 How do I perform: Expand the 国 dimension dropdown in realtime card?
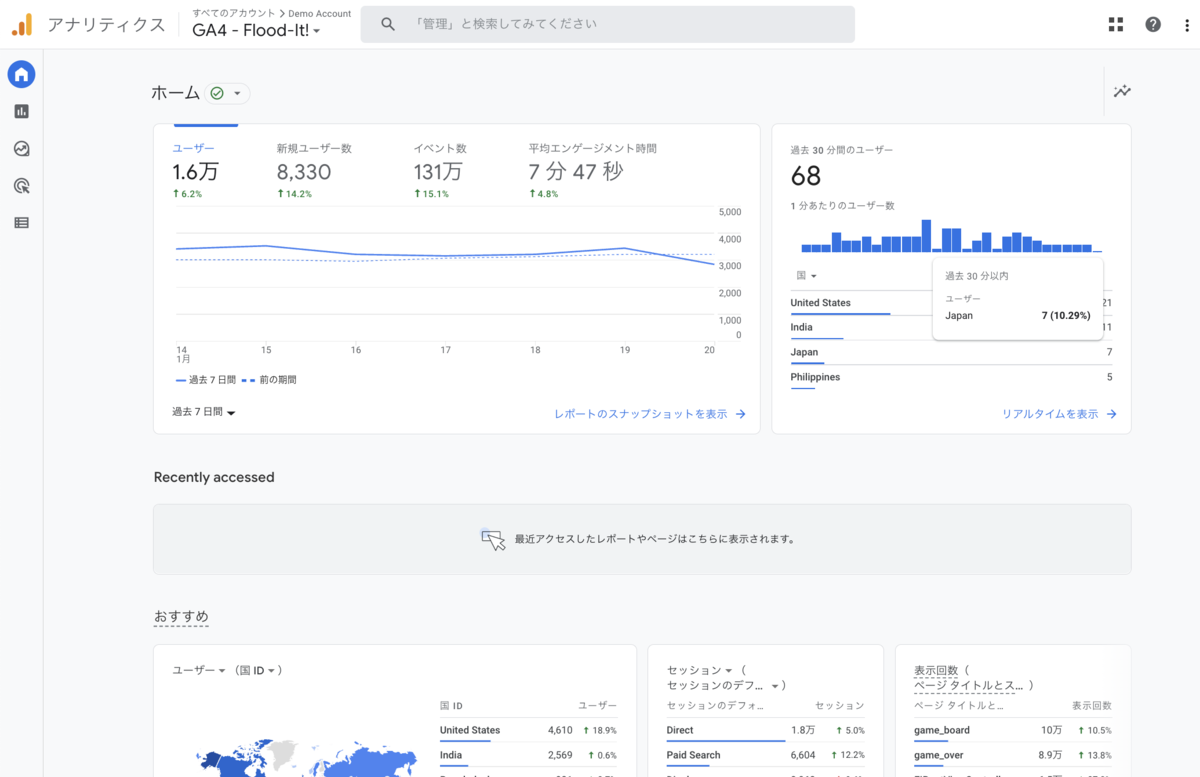pyautogui.click(x=806, y=275)
